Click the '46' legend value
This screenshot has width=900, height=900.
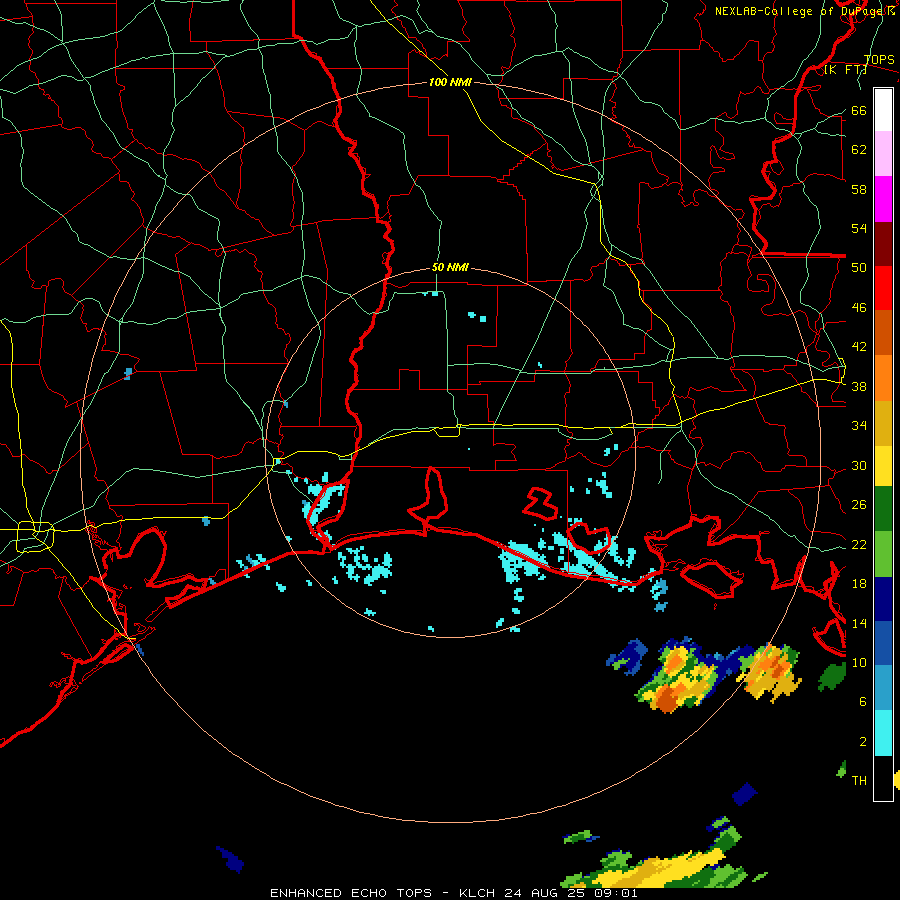[x=859, y=308]
